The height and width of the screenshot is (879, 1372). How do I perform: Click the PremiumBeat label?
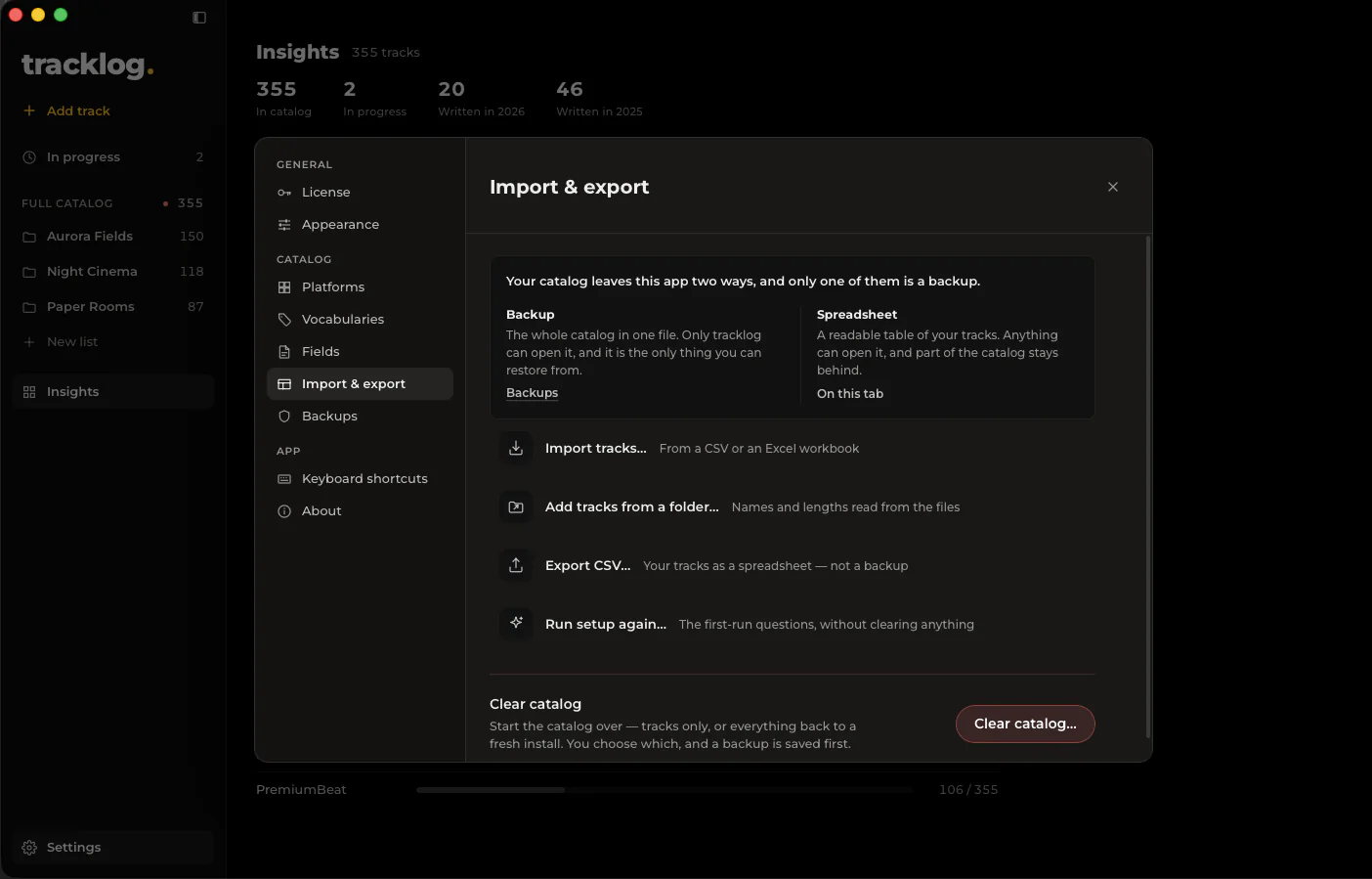point(301,790)
